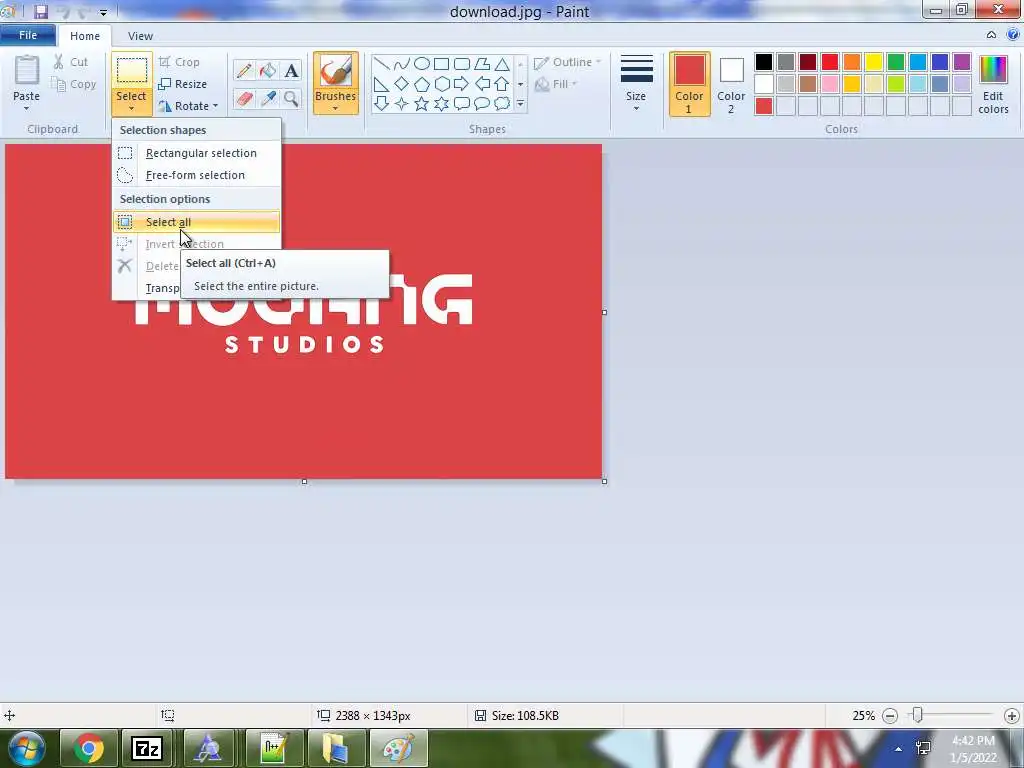Choose the Right arrow shape
Image resolution: width=1024 pixels, height=768 pixels.
[462, 84]
